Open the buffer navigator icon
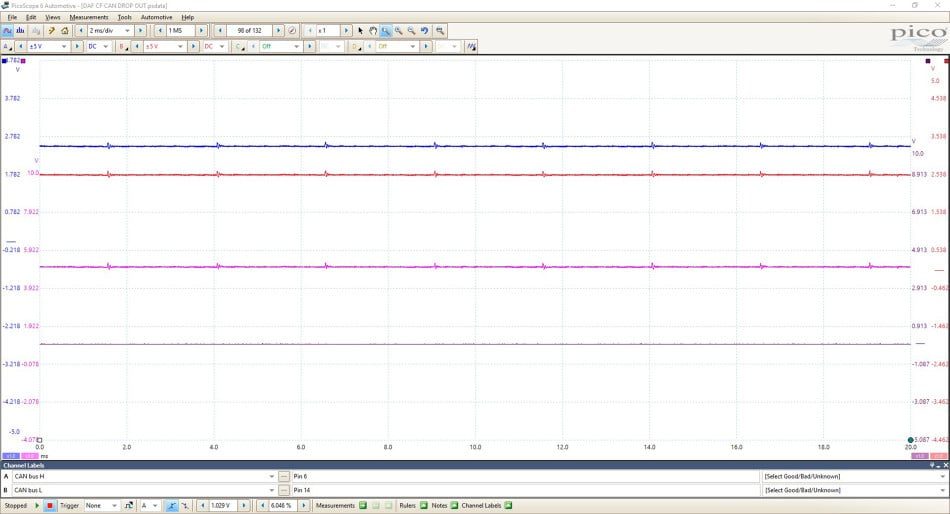The width and height of the screenshot is (950, 514). 292,30
